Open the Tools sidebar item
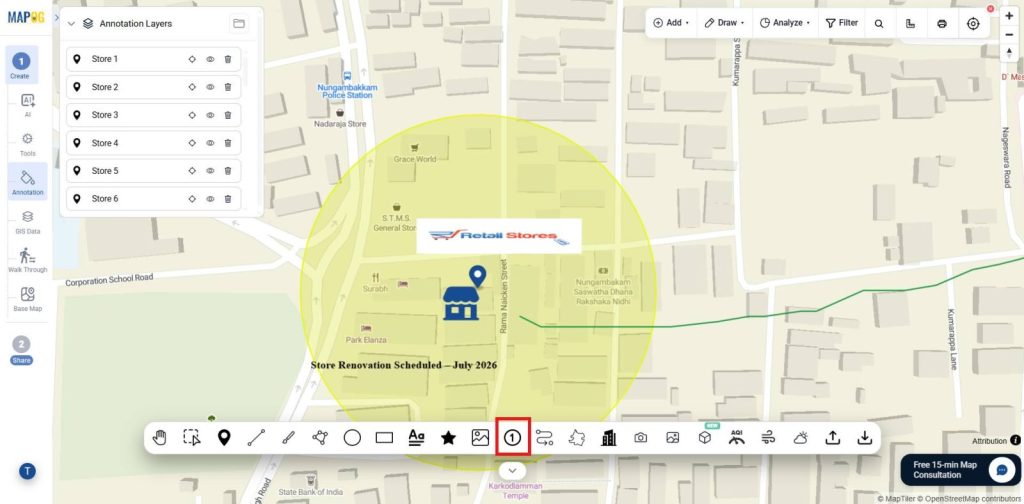The image size is (1024, 504). [27, 144]
